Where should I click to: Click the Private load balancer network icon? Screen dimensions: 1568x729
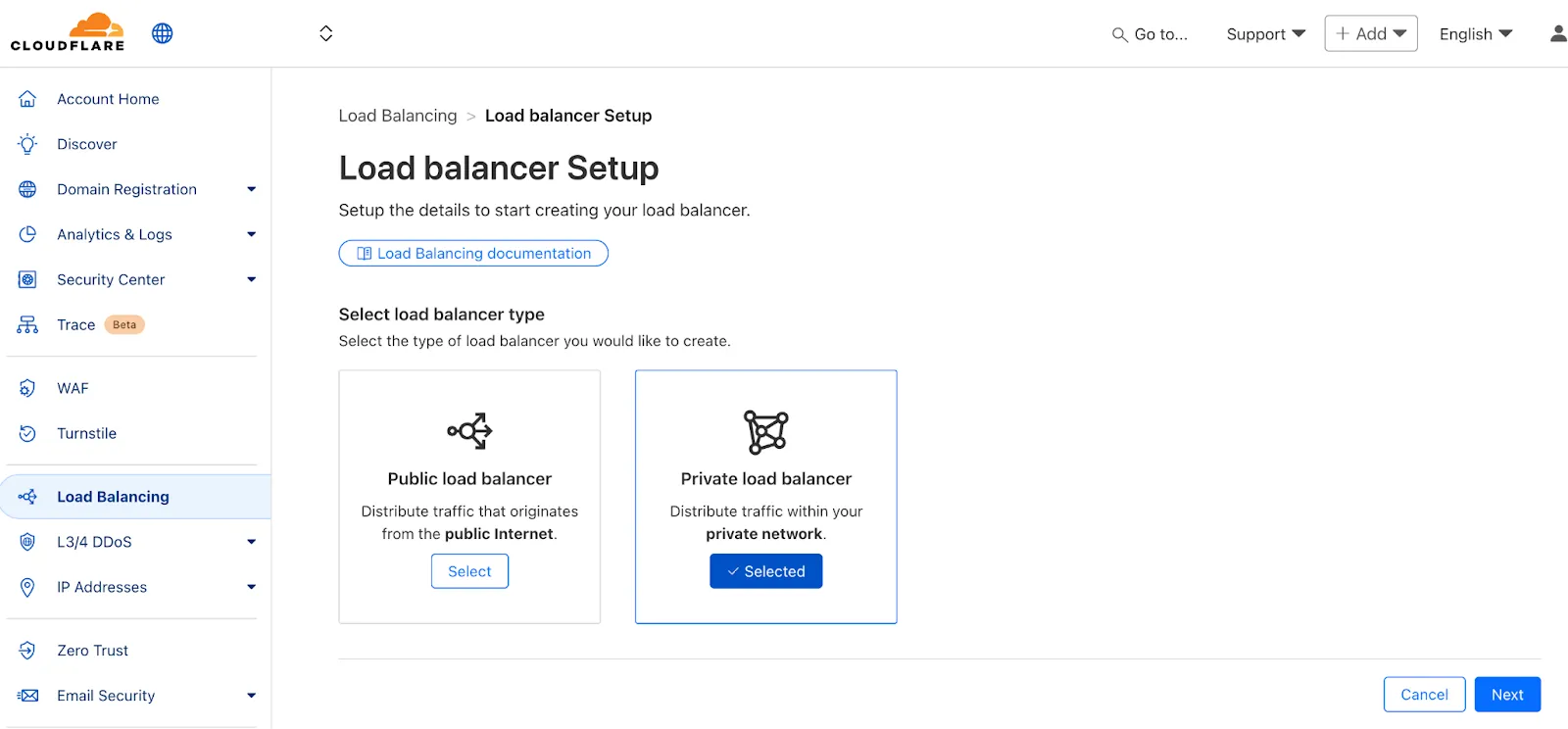pos(765,432)
